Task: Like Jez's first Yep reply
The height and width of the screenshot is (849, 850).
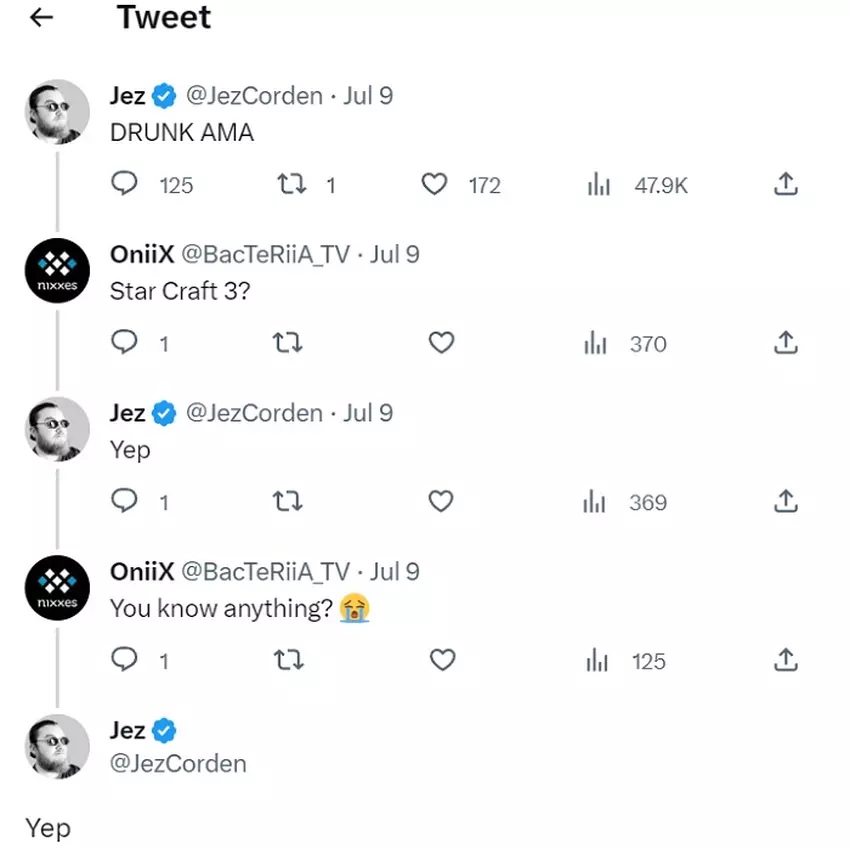Action: [441, 502]
